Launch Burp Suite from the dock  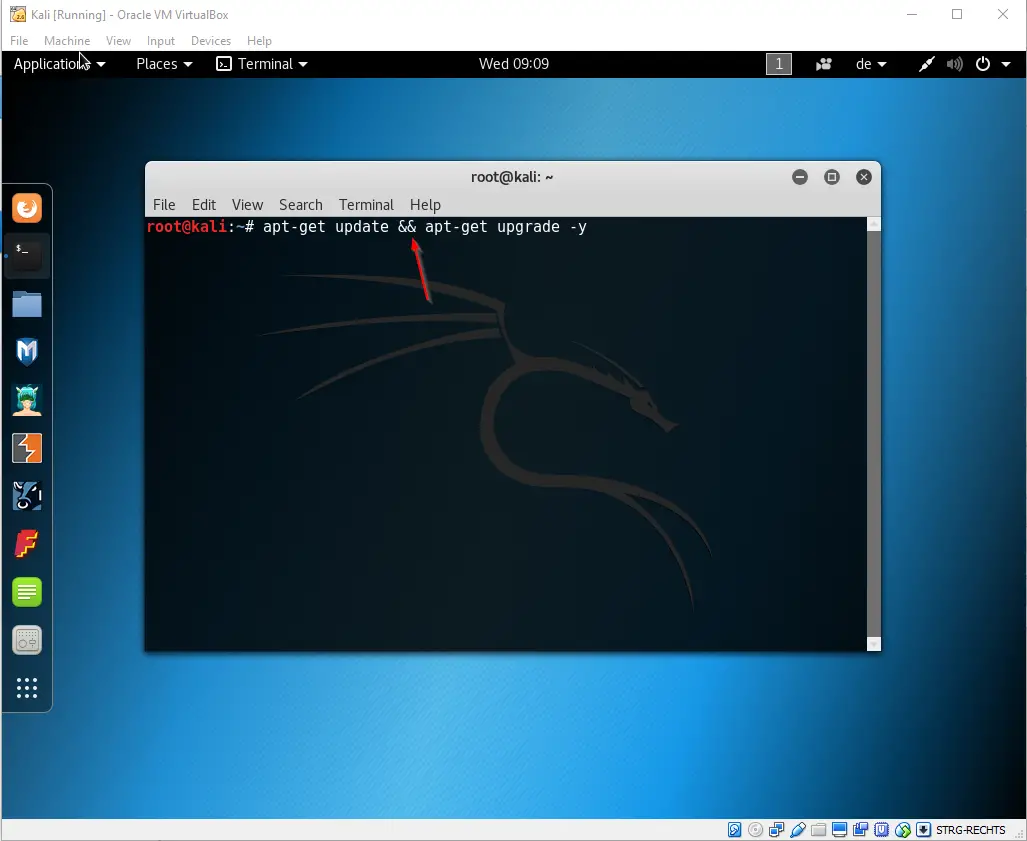(x=27, y=448)
